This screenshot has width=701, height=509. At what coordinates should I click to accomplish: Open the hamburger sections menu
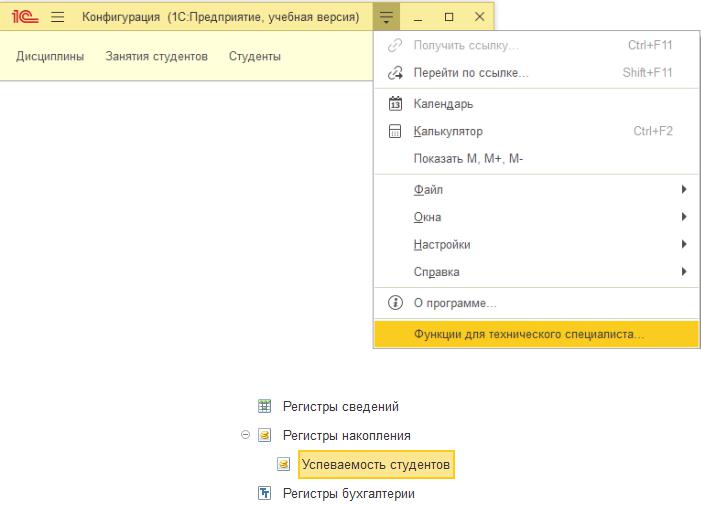coord(58,17)
